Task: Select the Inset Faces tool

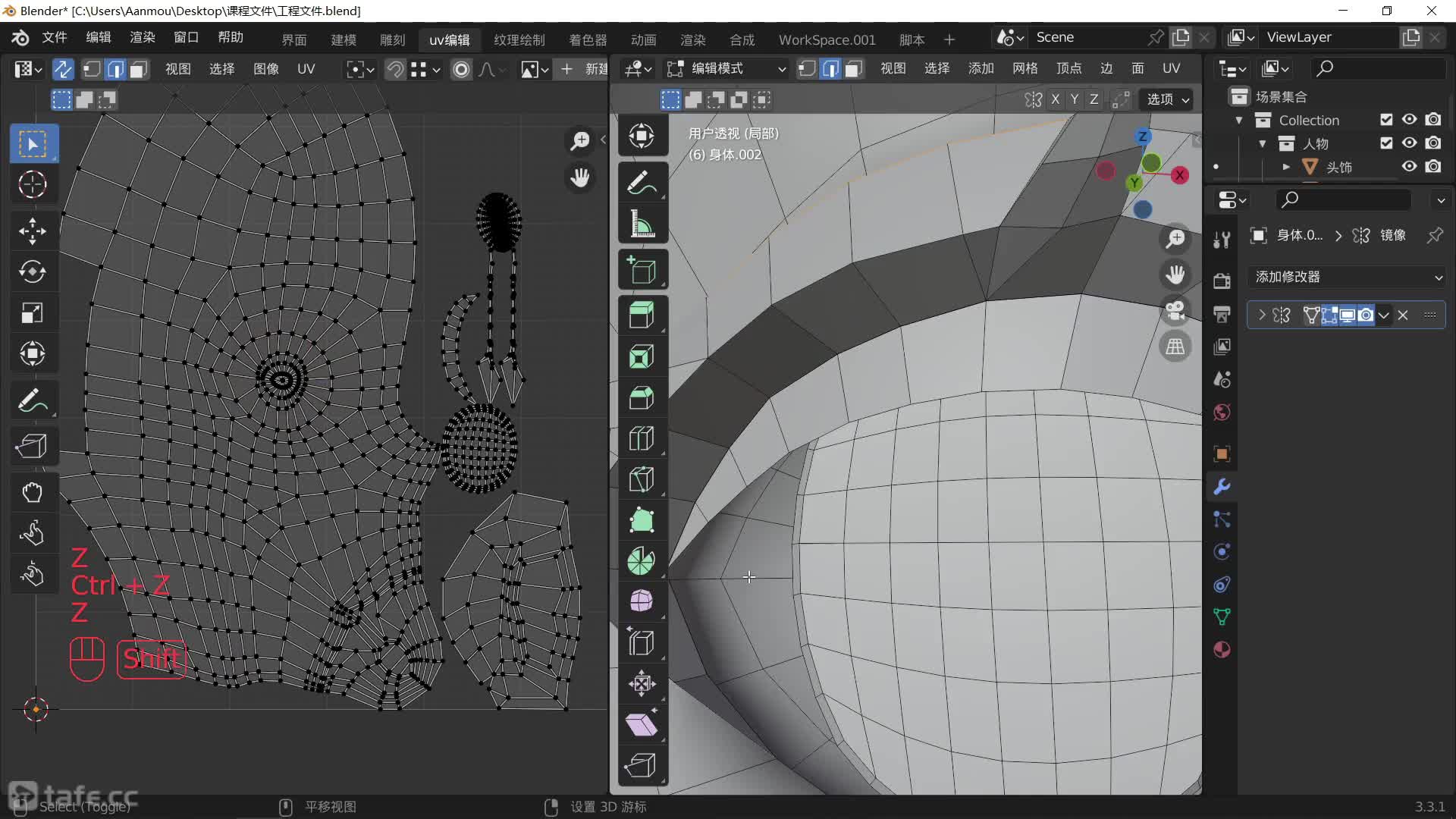Action: click(x=642, y=356)
